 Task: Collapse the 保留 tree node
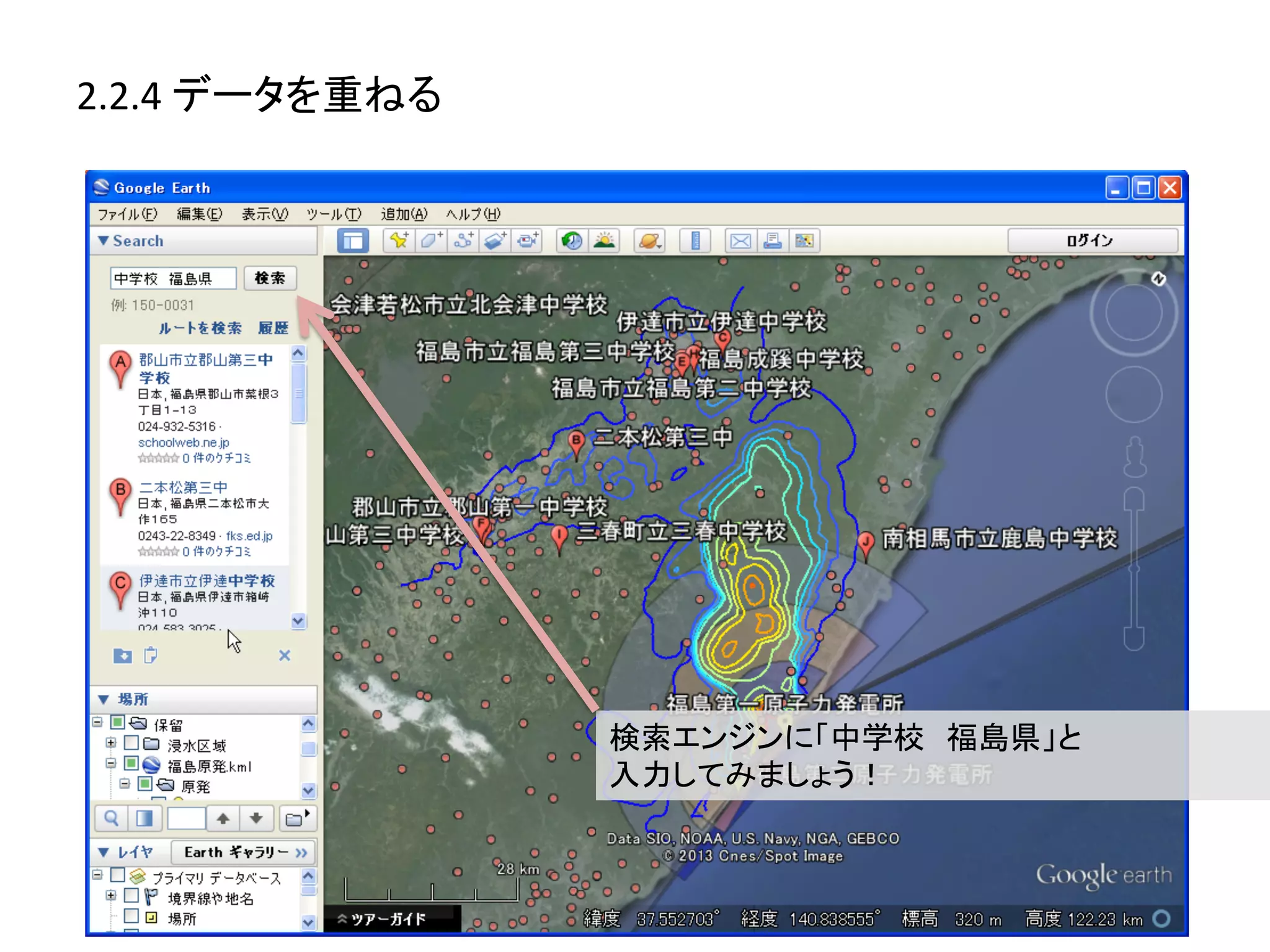click(x=97, y=722)
